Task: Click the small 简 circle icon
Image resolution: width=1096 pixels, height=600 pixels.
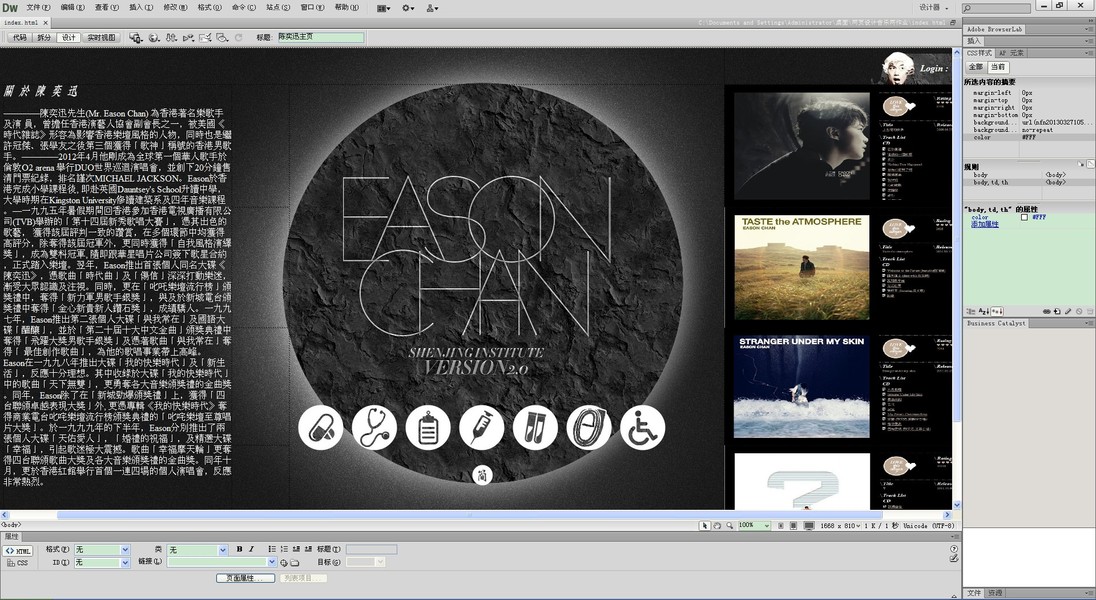Action: [x=482, y=476]
